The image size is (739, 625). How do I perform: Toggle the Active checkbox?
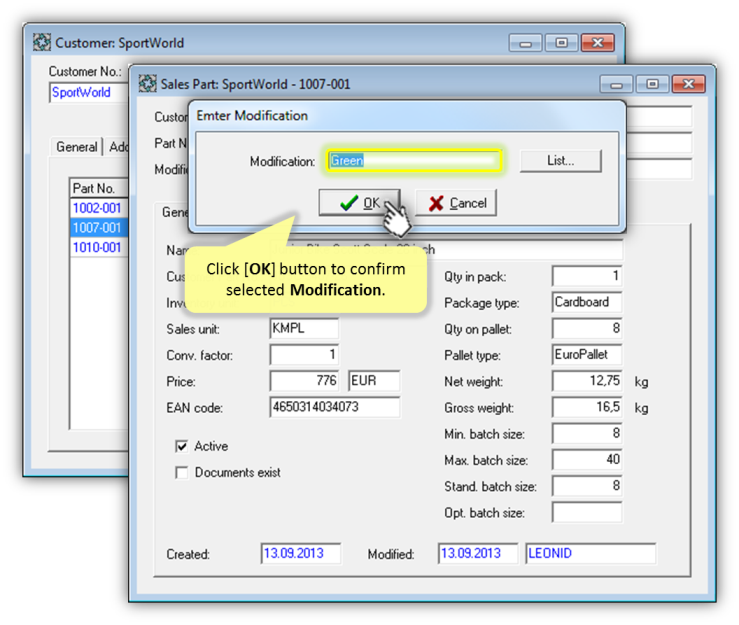[181, 446]
